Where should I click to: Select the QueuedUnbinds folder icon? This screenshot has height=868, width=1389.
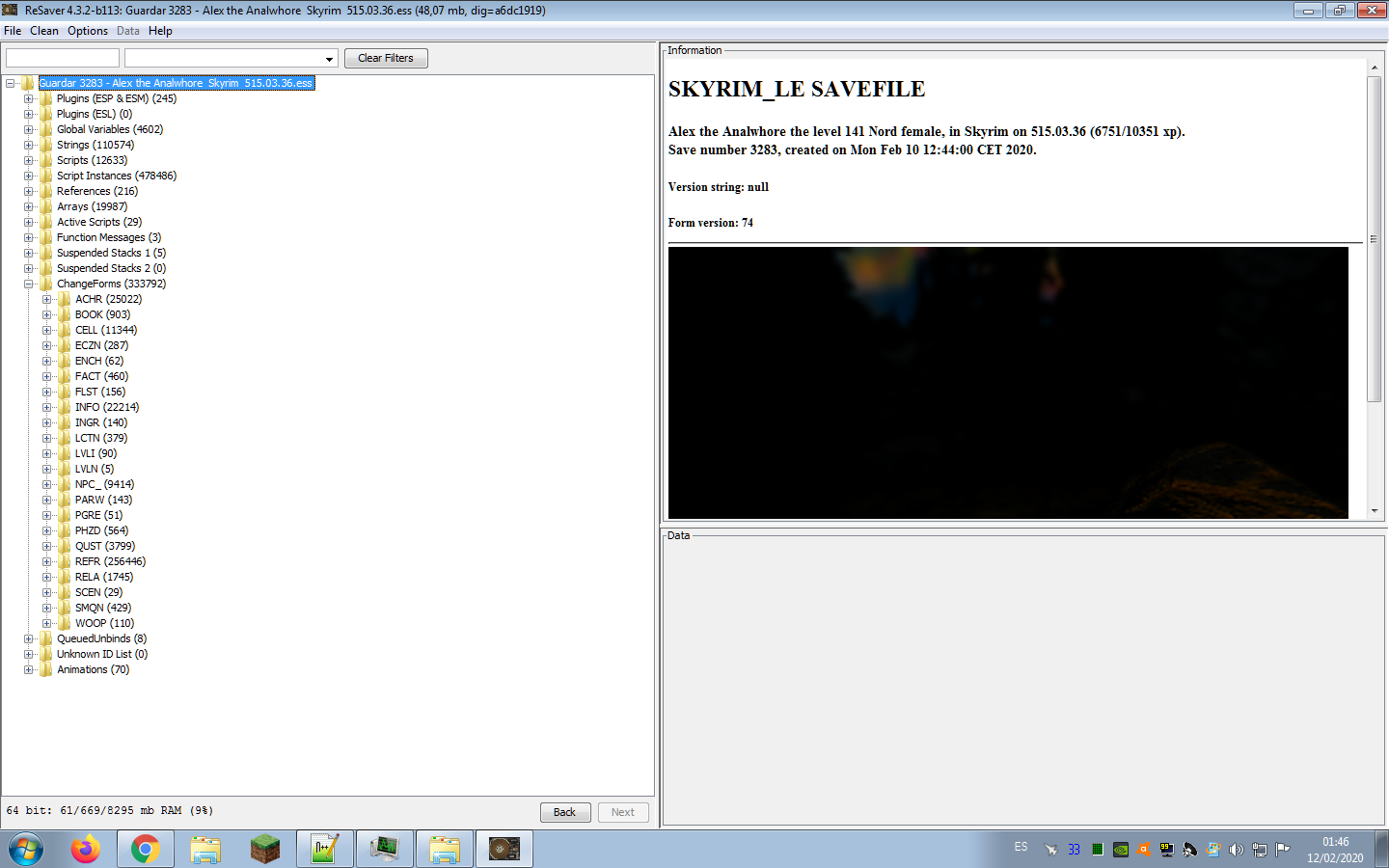tap(45, 638)
